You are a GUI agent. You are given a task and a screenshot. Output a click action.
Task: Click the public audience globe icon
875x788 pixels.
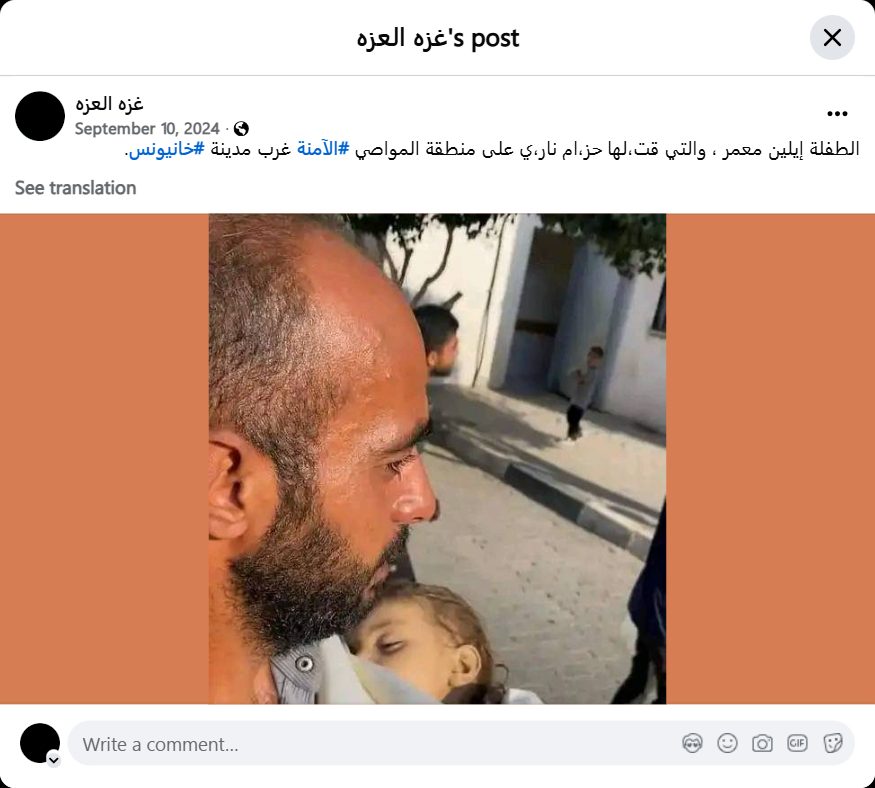tap(241, 129)
